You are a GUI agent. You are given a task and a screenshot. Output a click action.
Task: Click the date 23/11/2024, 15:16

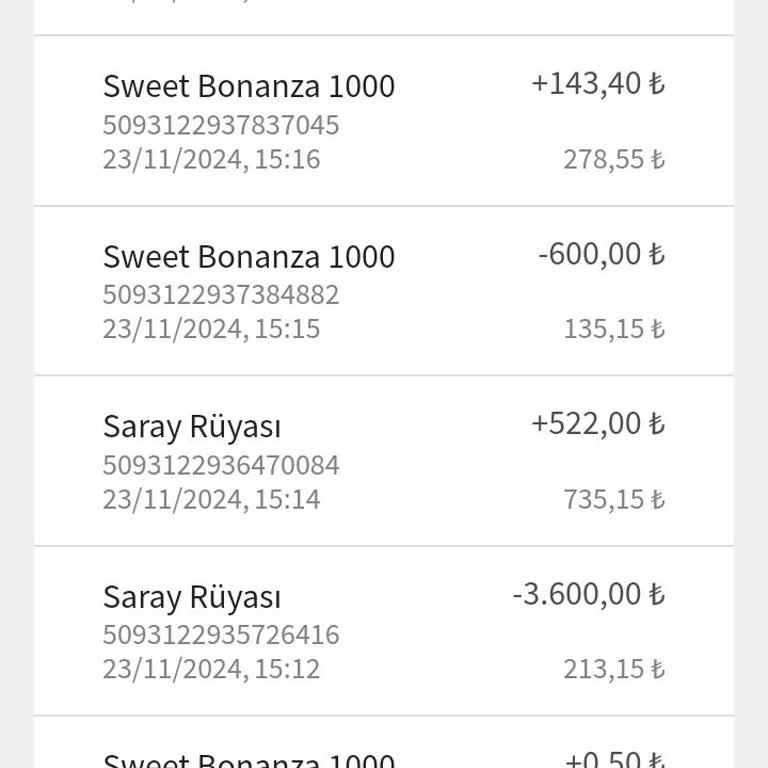coord(211,159)
